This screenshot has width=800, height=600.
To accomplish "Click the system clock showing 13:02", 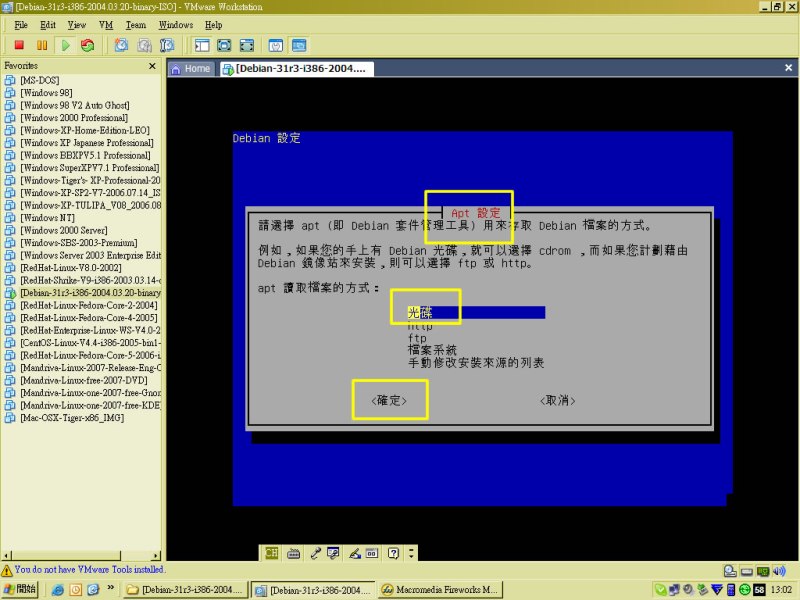I will coord(781,590).
